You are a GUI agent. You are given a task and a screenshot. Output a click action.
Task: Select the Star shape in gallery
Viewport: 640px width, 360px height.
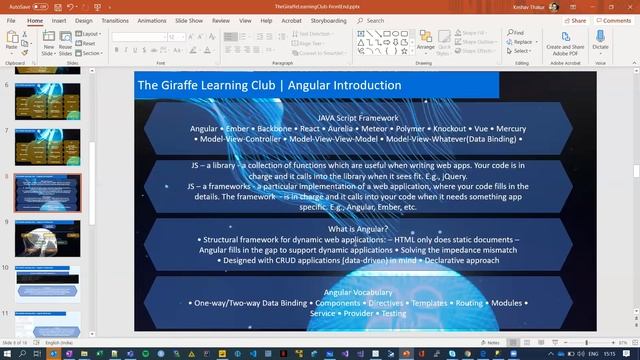pos(404,51)
